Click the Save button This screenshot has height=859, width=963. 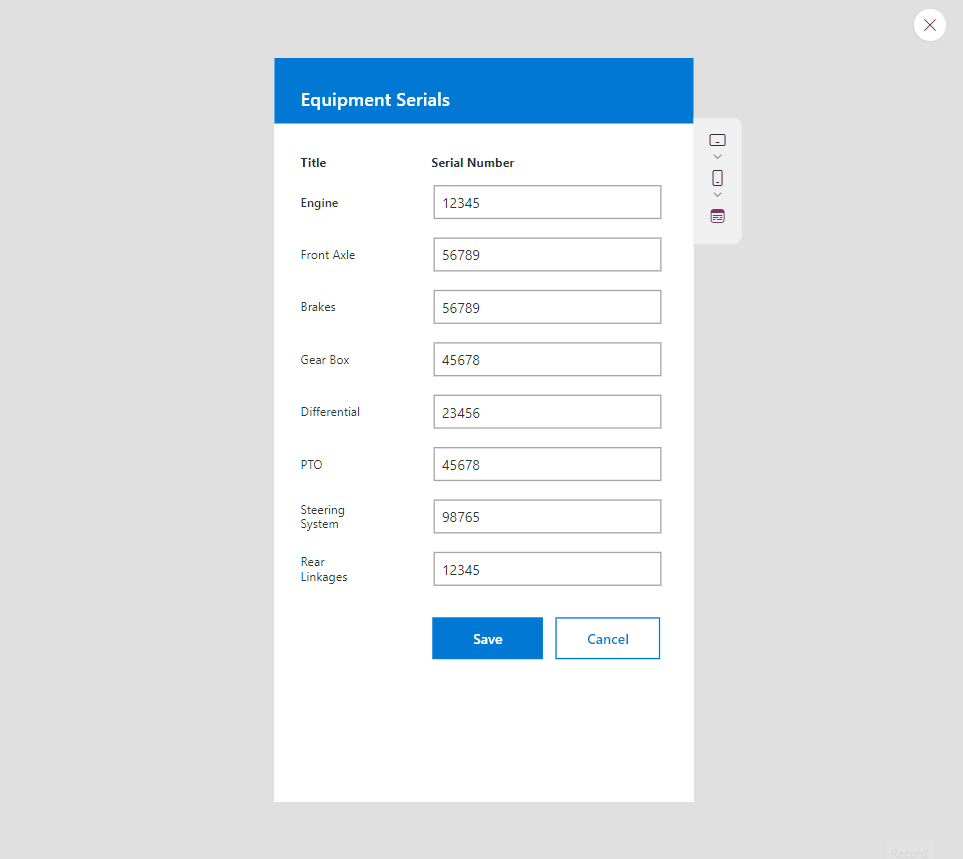tap(487, 638)
